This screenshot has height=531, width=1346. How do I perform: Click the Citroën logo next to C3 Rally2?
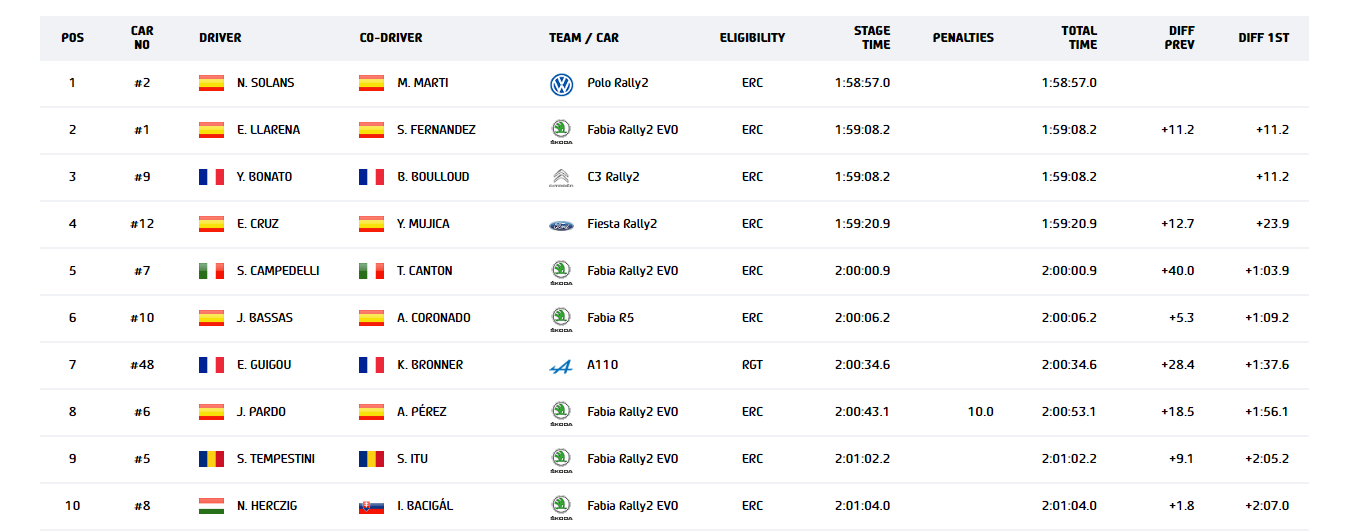(x=561, y=178)
